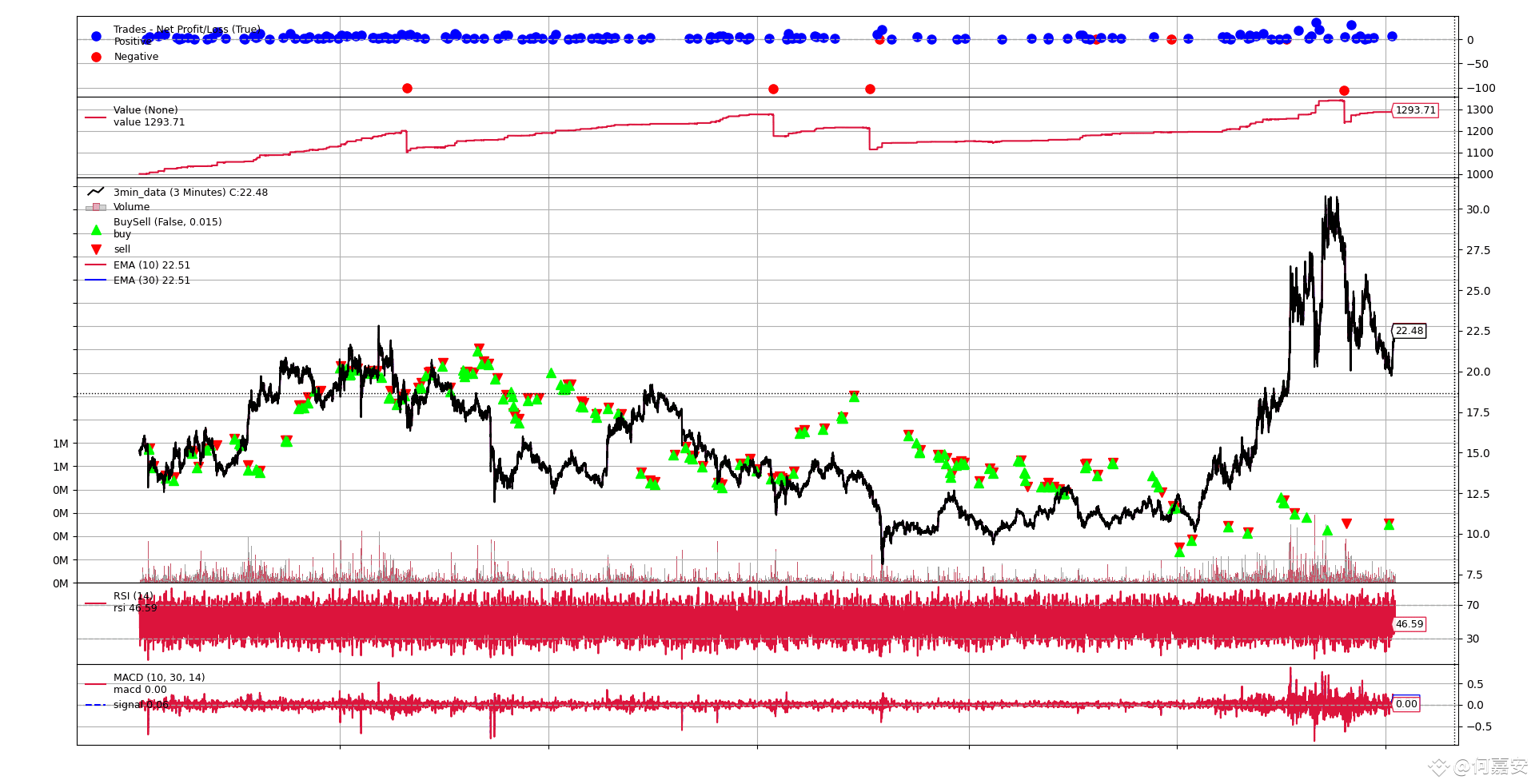Screen dimensions: 1535x784
Task: Click the 20.0 price axis tick
Action: click(1478, 372)
